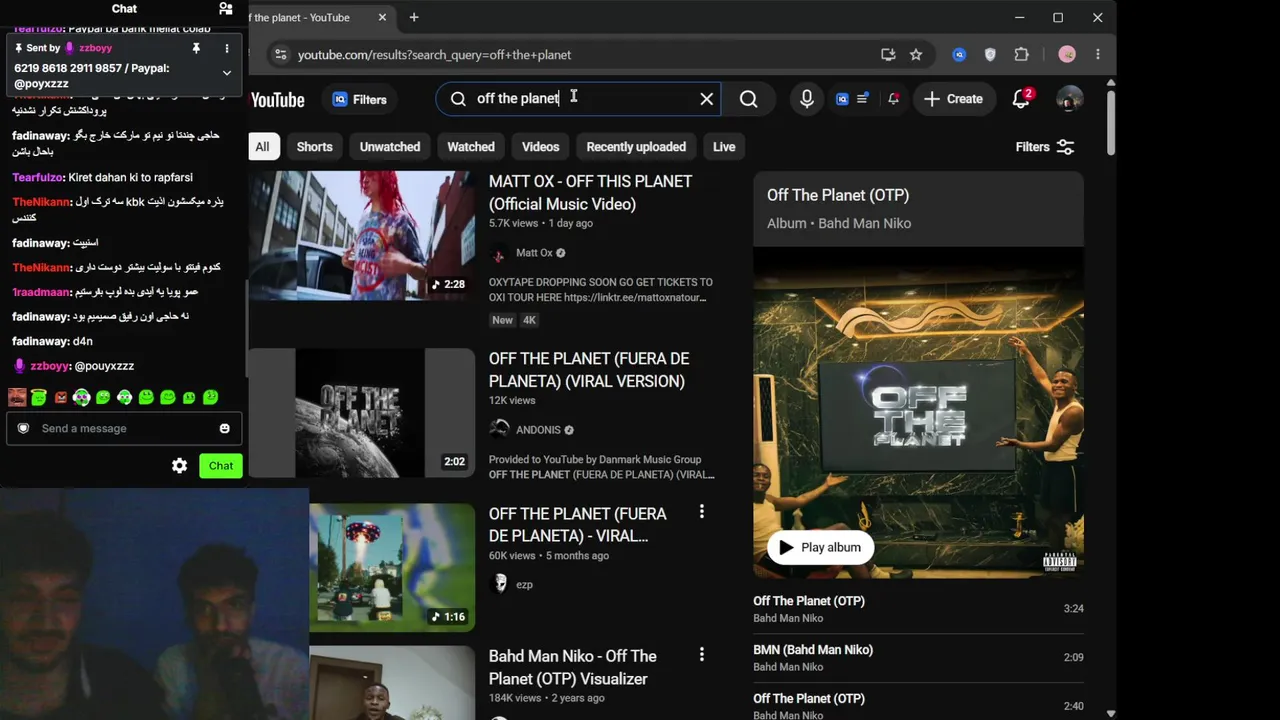Open zzboyy username in pinned message
Screen dimensions: 1280x720
95,48
